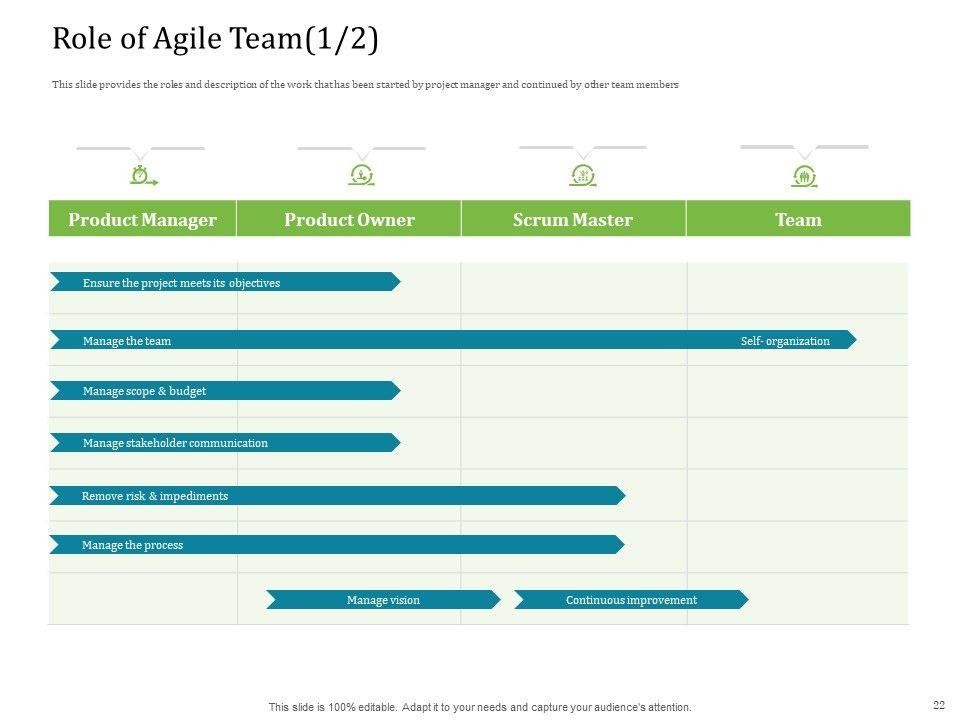
Task: Select the Product Manager column header
Action: point(142,220)
